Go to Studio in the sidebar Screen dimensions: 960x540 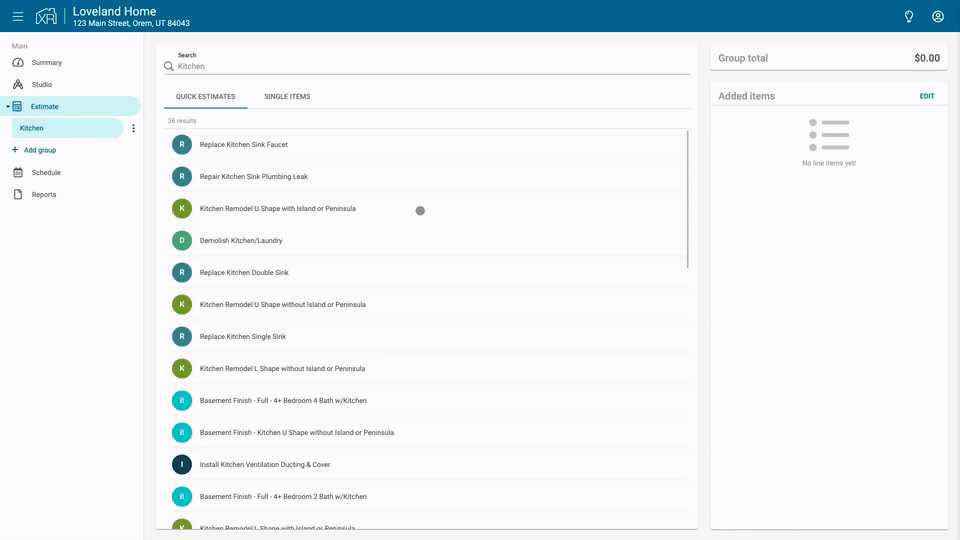pyautogui.click(x=41, y=85)
